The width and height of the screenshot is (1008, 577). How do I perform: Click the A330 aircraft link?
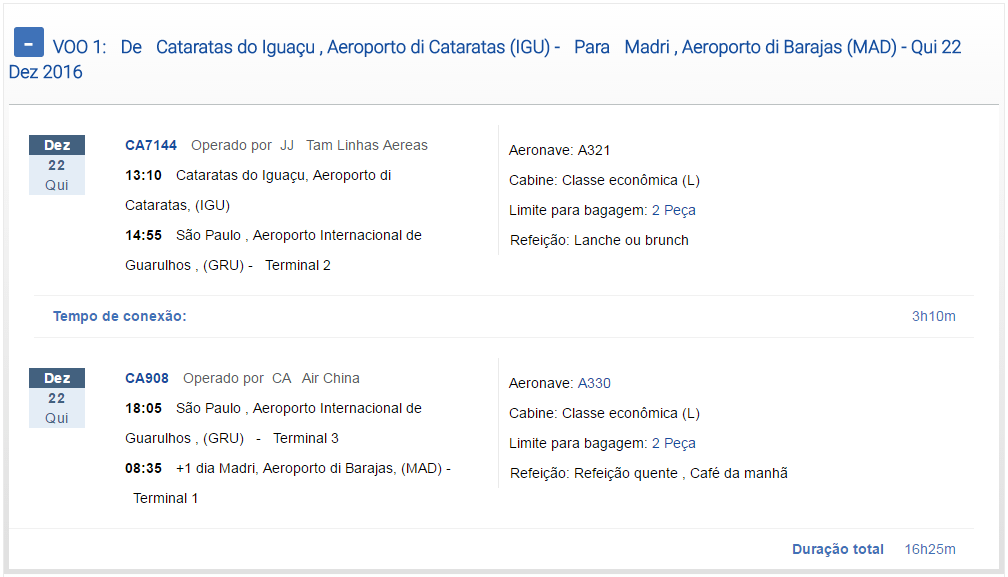click(x=594, y=383)
